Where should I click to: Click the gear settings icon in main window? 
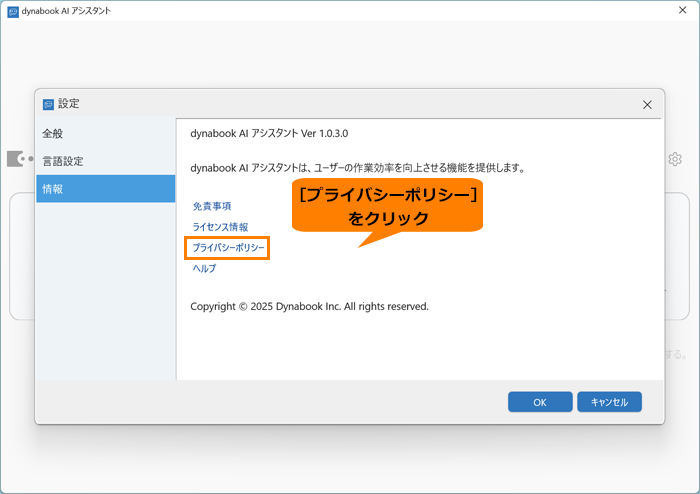point(675,159)
